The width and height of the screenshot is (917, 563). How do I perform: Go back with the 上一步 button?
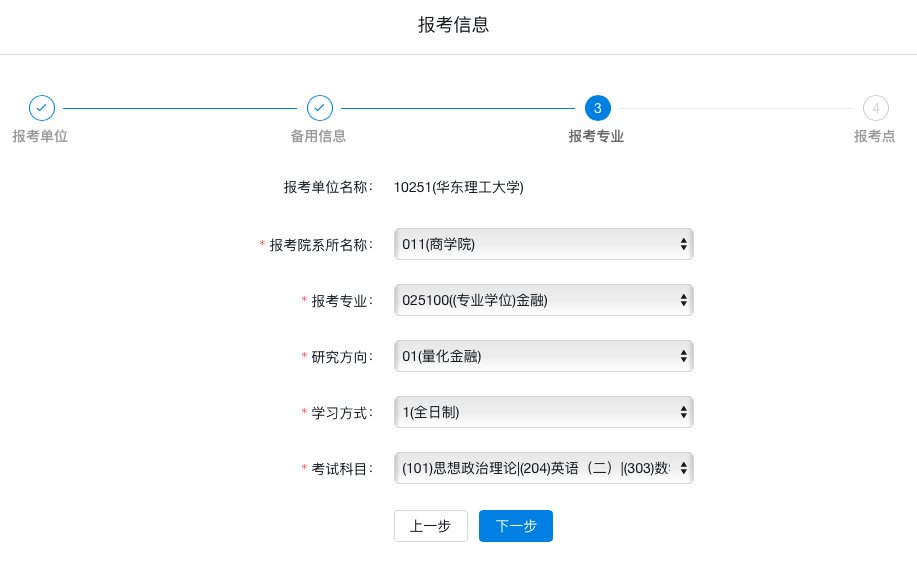[431, 526]
